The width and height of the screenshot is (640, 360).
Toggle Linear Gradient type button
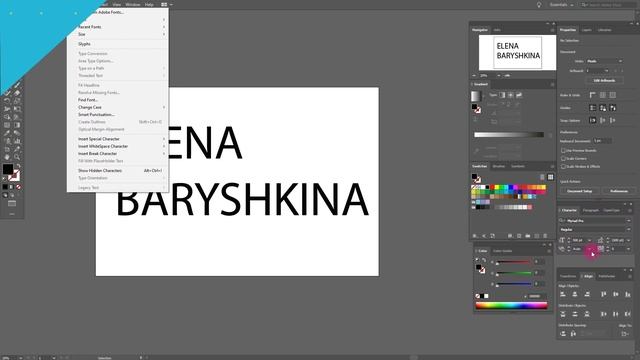tap(502, 95)
